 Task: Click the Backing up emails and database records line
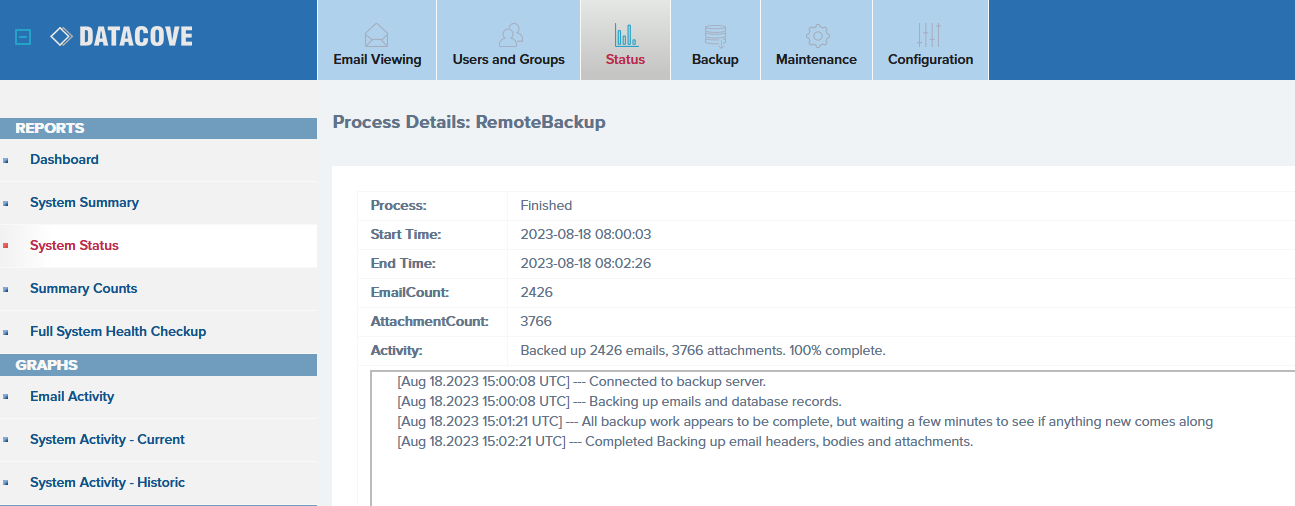pos(619,401)
